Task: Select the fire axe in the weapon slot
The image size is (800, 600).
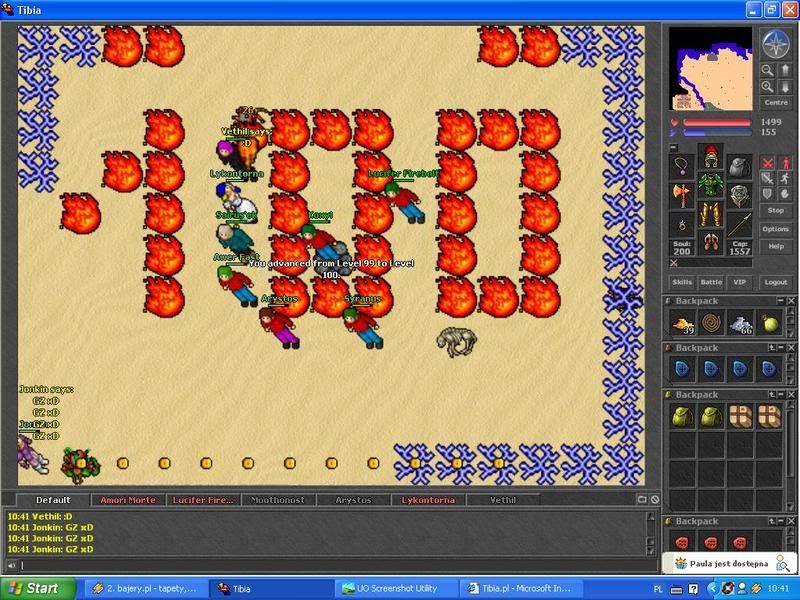Action: pyautogui.click(x=682, y=195)
